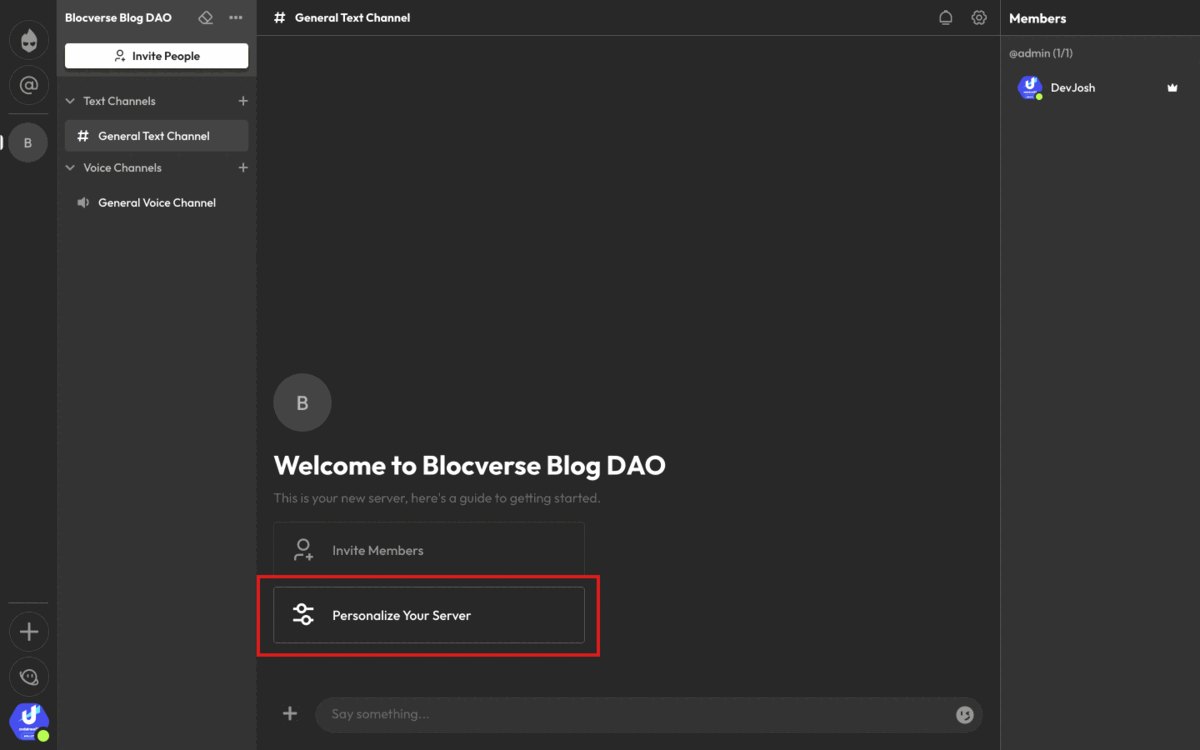Viewport: 1200px width, 750px height.
Task: Focus the 'Say something...' message input
Action: coord(635,714)
